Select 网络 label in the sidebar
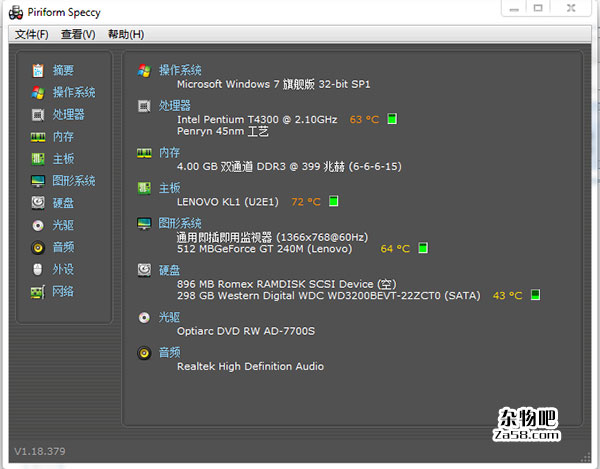The height and width of the screenshot is (469, 600). point(63,292)
